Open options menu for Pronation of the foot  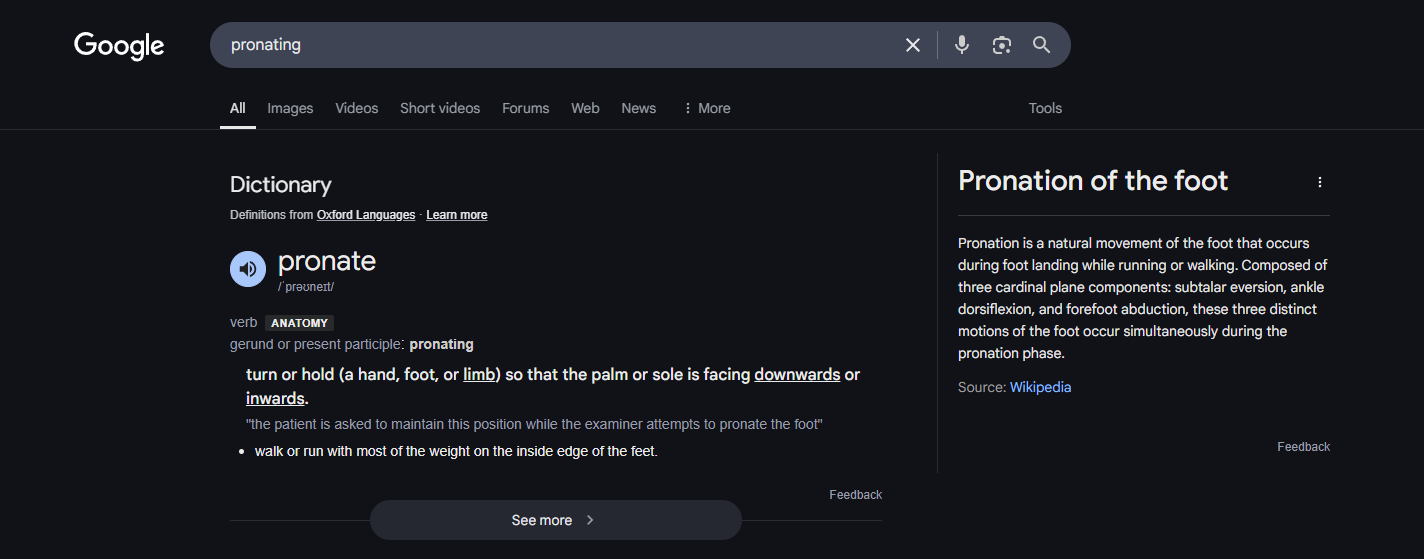1319,182
